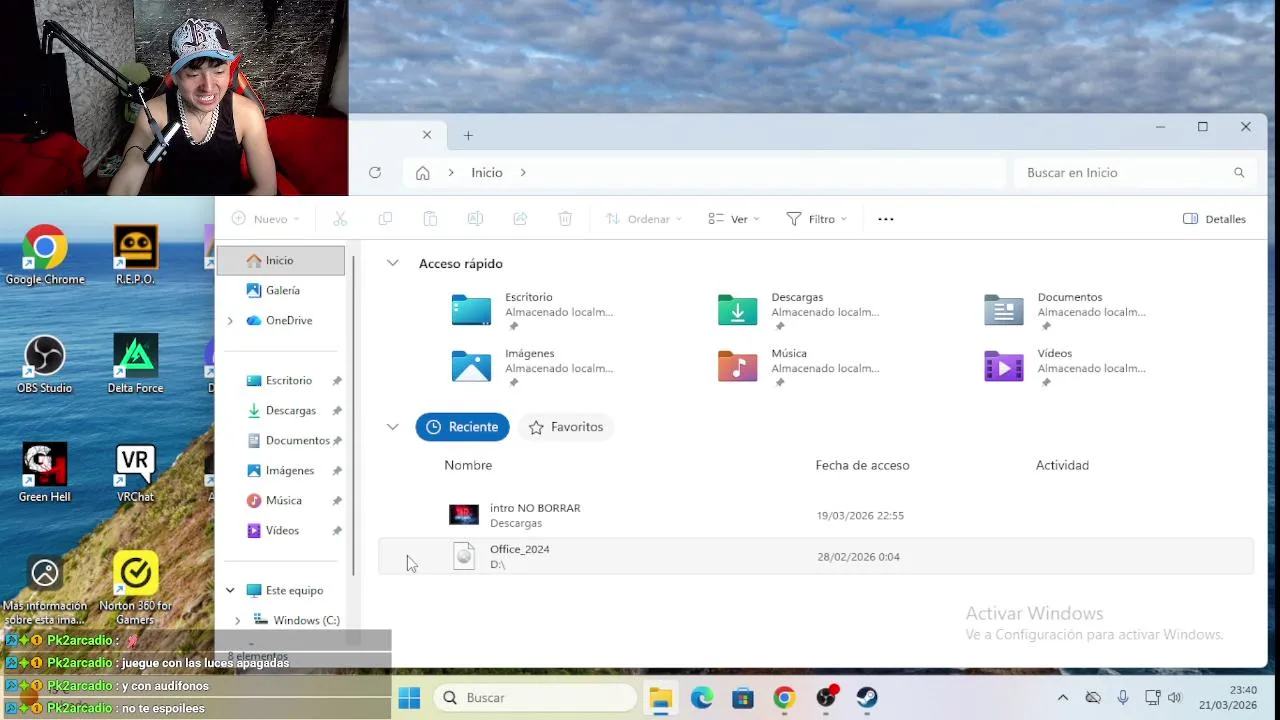Click the taskbar Buscar search box

pos(537,698)
